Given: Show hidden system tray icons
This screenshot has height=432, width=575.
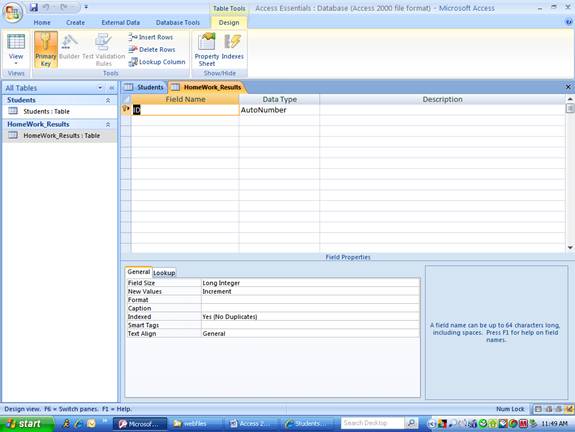Looking at the screenshot, I should [x=432, y=424].
